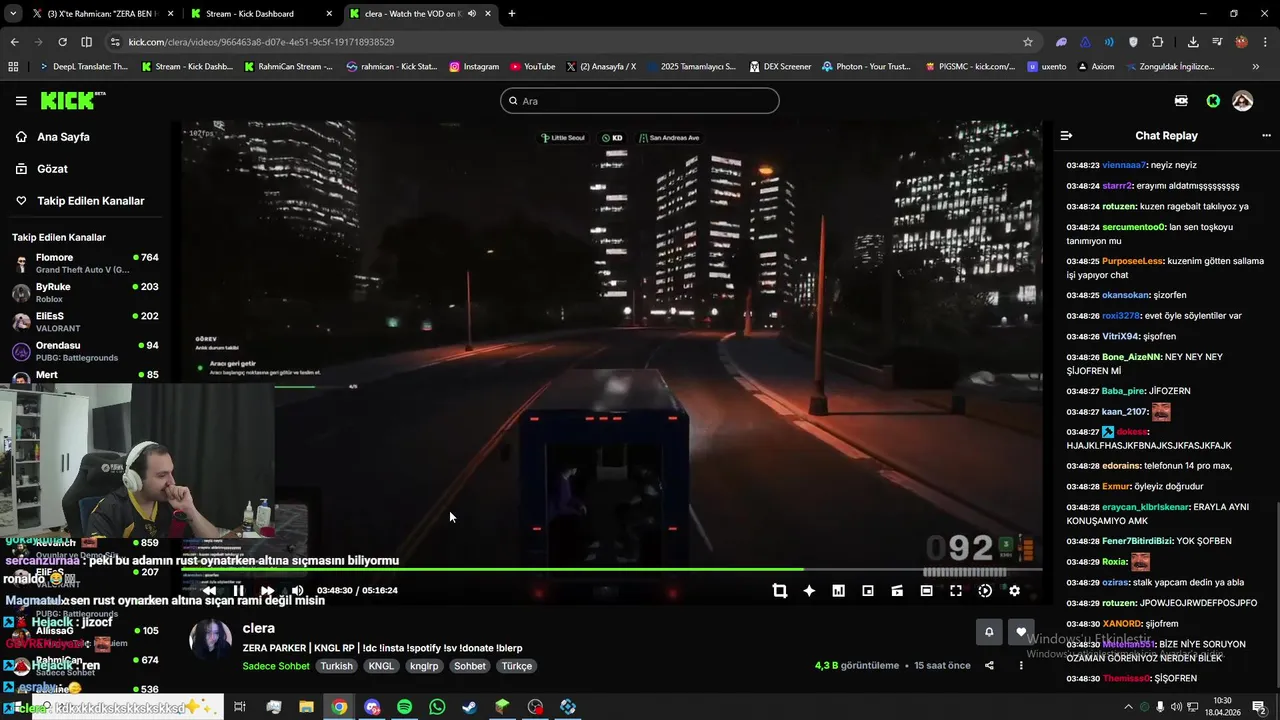Seek on the green video progress bar
Image resolution: width=1280 pixels, height=720 pixels.
click(612, 570)
